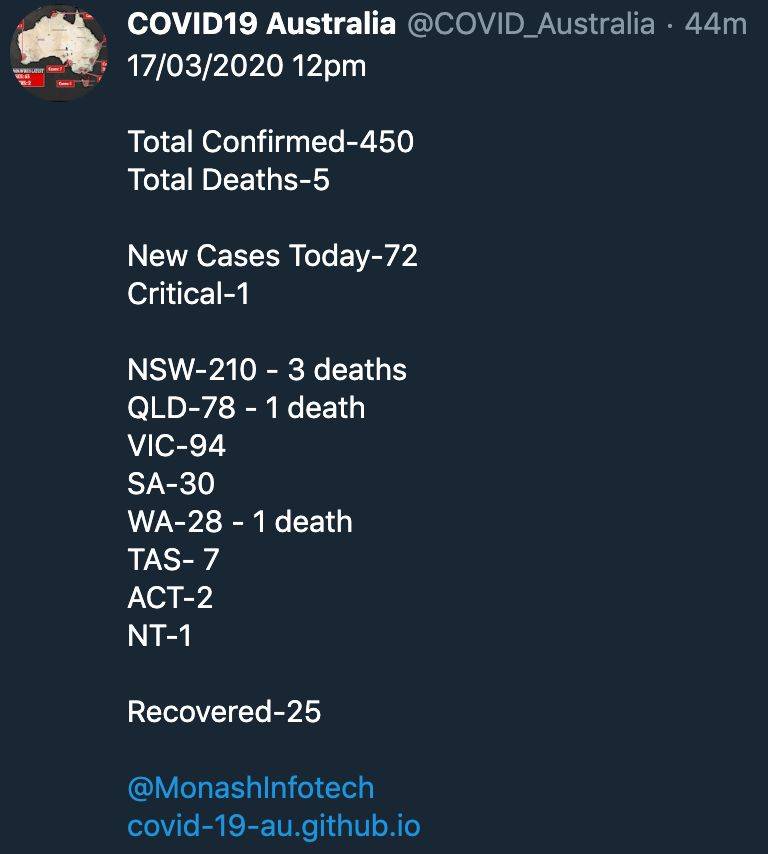
Task: Click the TAS- 7 line
Action: pos(173,559)
